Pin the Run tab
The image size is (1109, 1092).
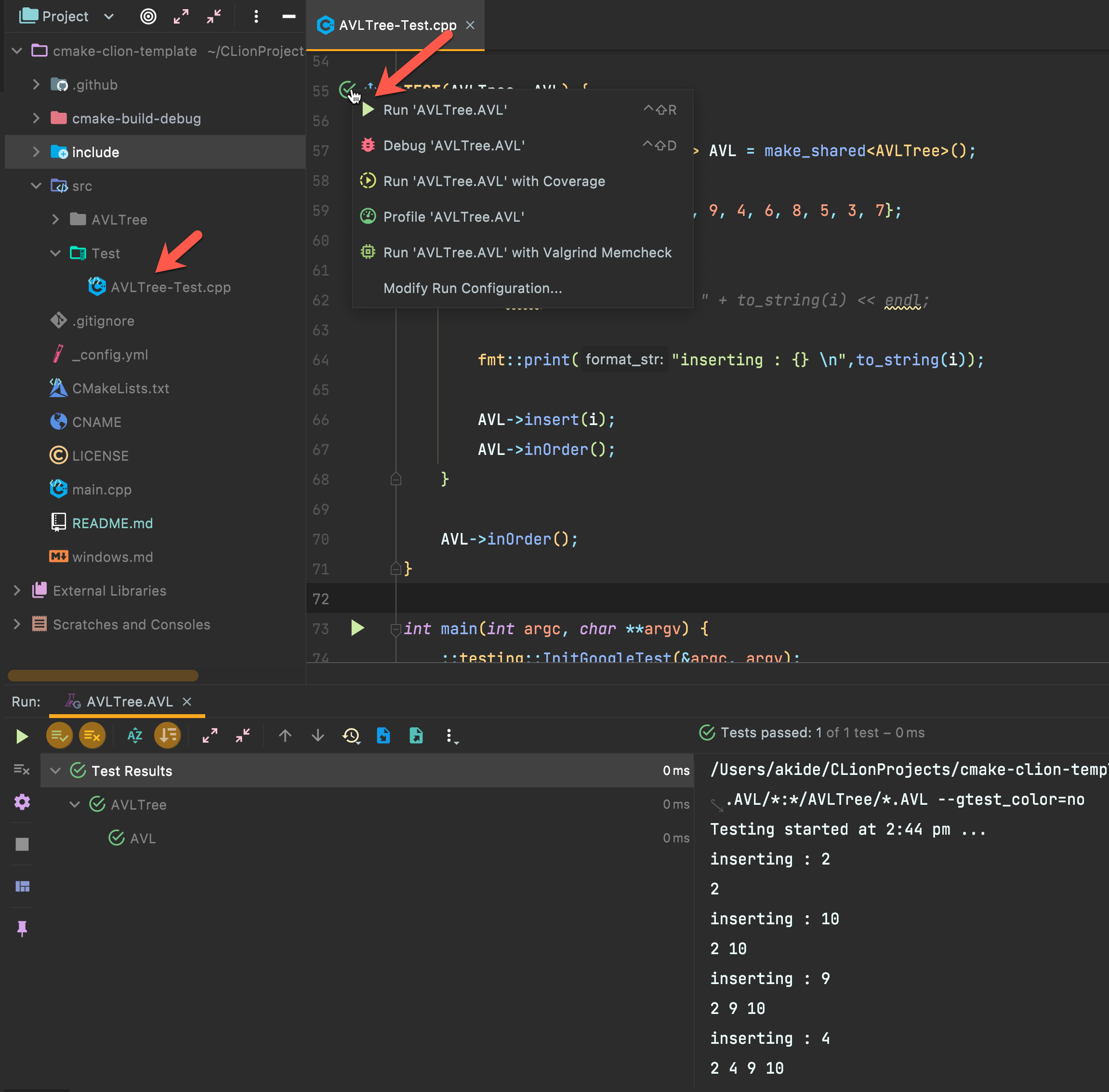[x=22, y=928]
